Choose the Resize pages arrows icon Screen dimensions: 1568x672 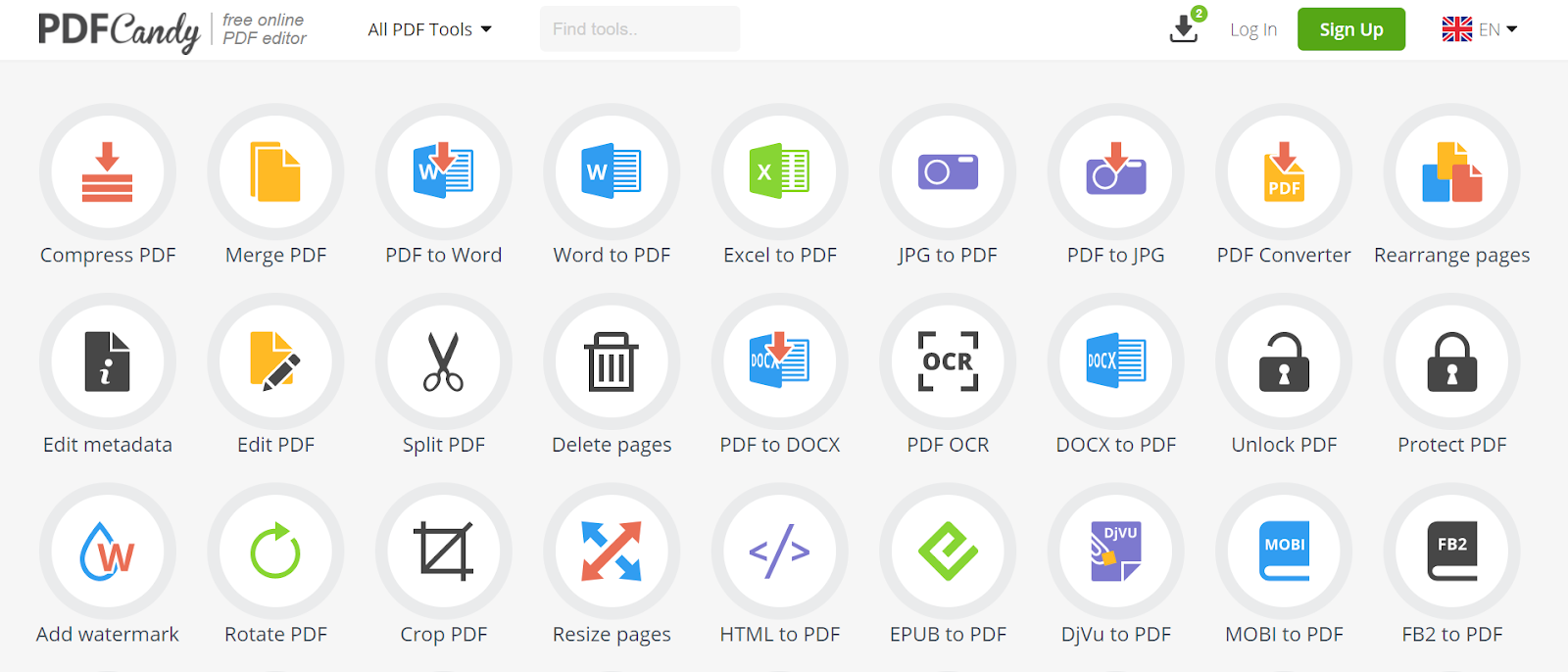point(612,552)
